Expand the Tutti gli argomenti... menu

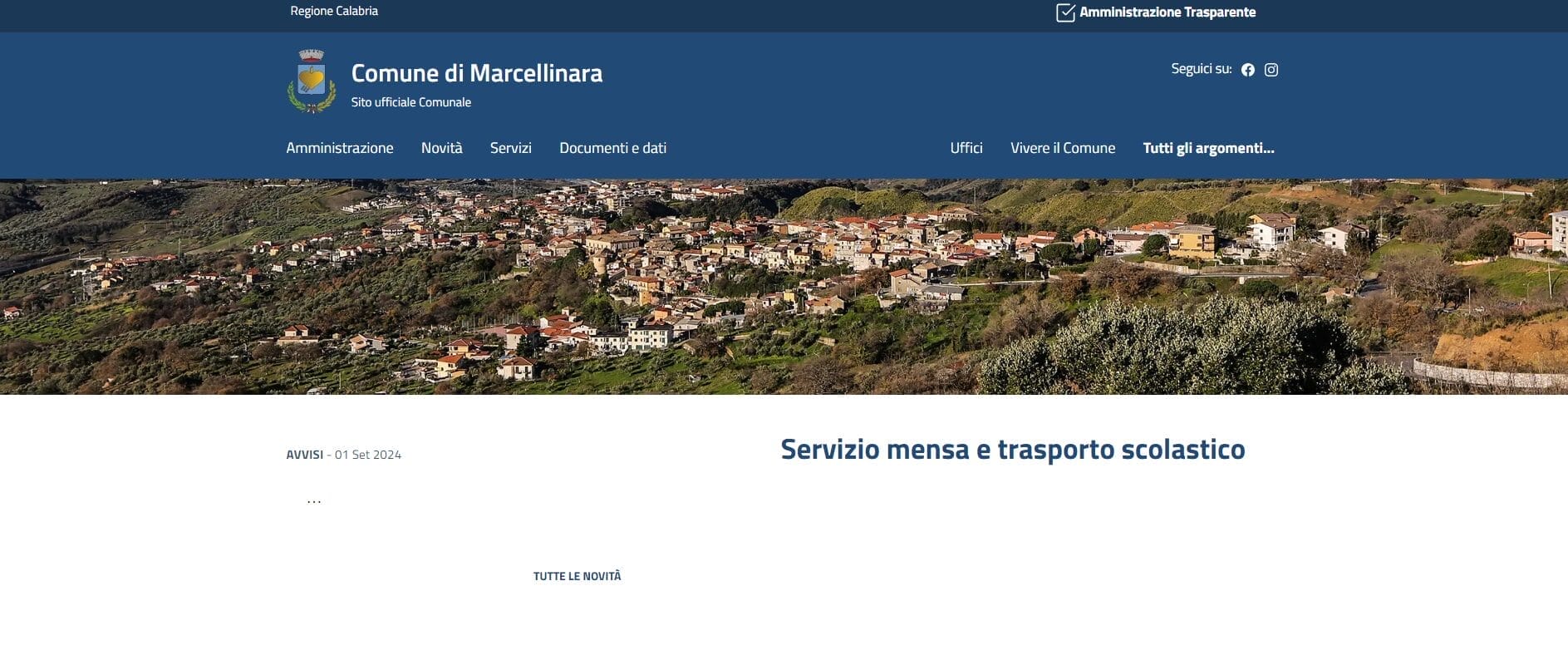(x=1207, y=148)
